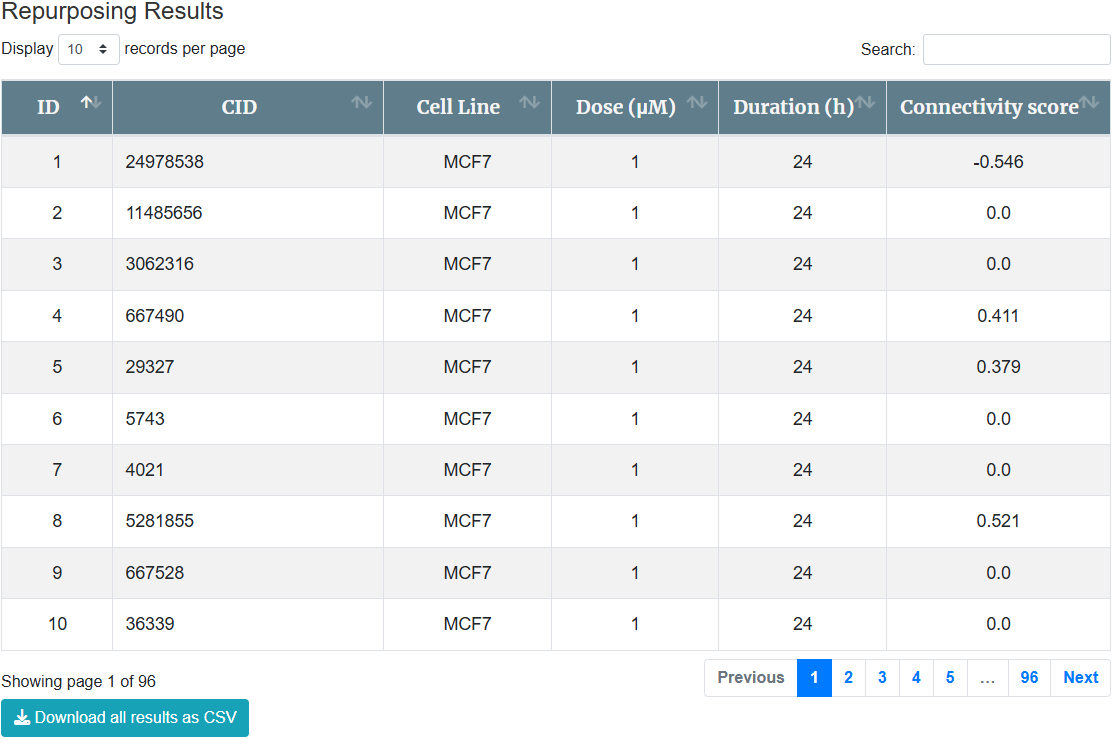Go to the Previous page
The image size is (1113, 739).
tap(751, 678)
